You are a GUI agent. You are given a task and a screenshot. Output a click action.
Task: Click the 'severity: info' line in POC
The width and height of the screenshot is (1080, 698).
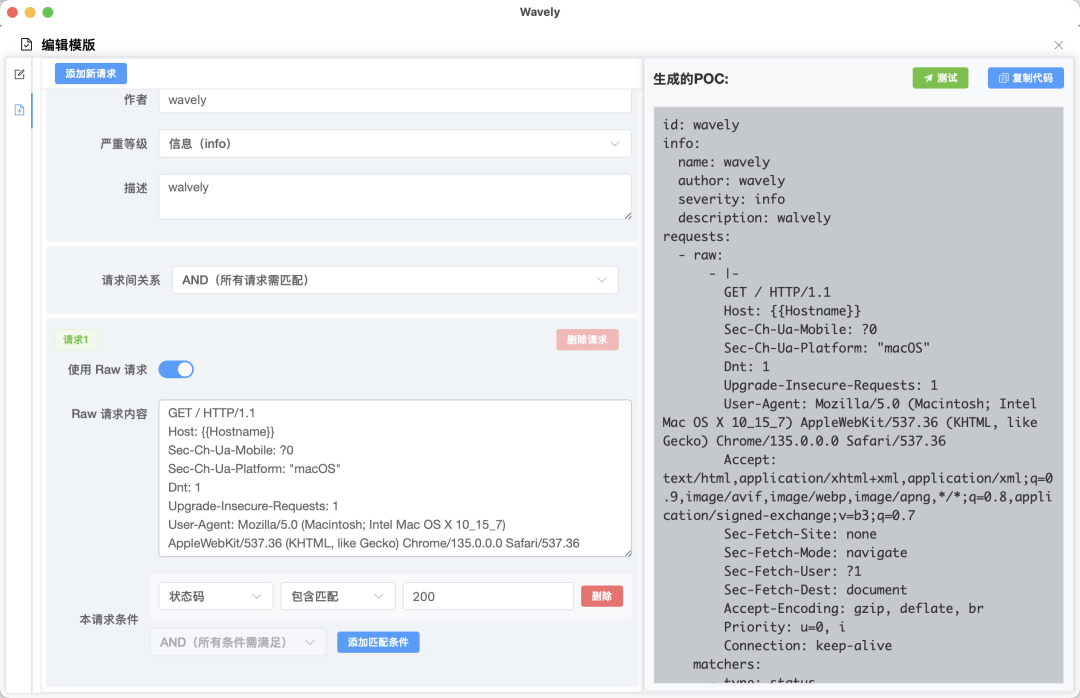tap(731, 199)
